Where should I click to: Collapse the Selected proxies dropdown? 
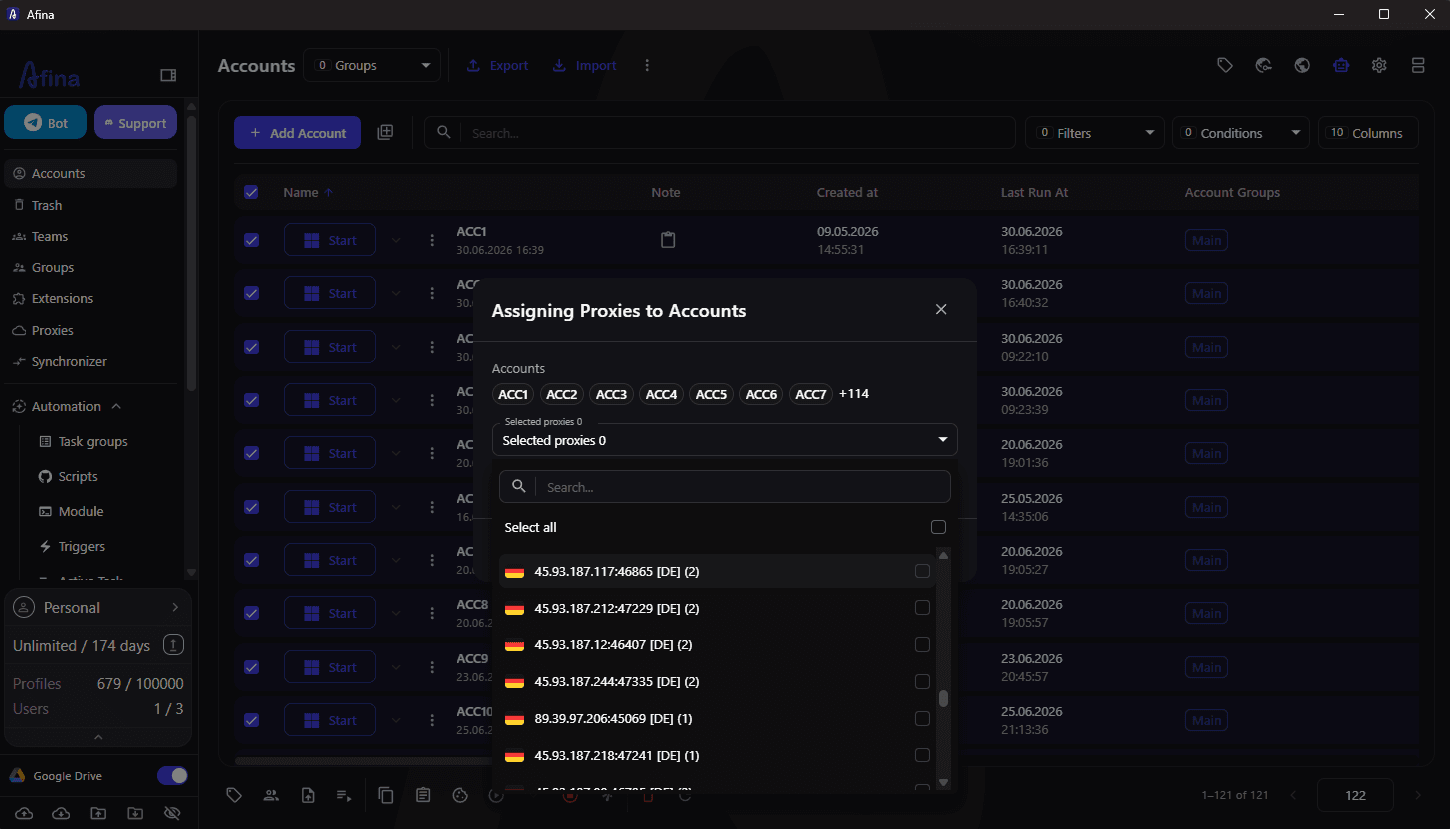[x=942, y=440]
